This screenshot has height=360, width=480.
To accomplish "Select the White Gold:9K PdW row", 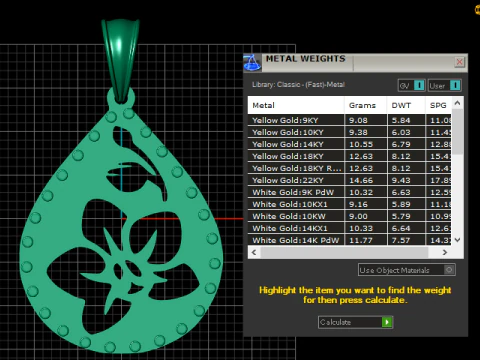I will (x=349, y=192).
